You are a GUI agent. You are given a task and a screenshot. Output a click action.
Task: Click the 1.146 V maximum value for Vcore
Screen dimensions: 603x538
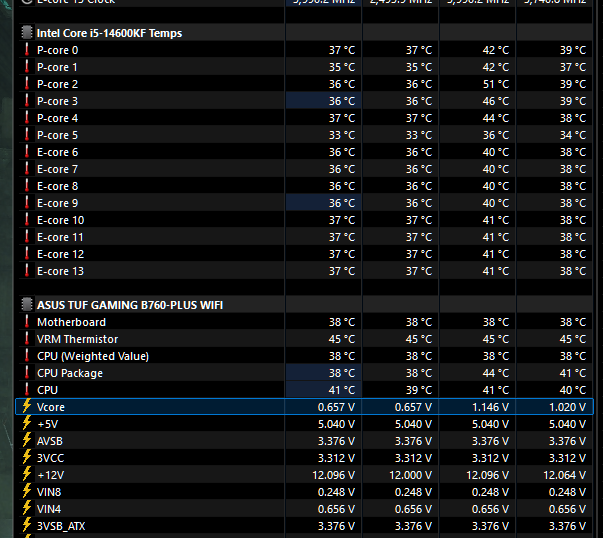[x=490, y=407]
